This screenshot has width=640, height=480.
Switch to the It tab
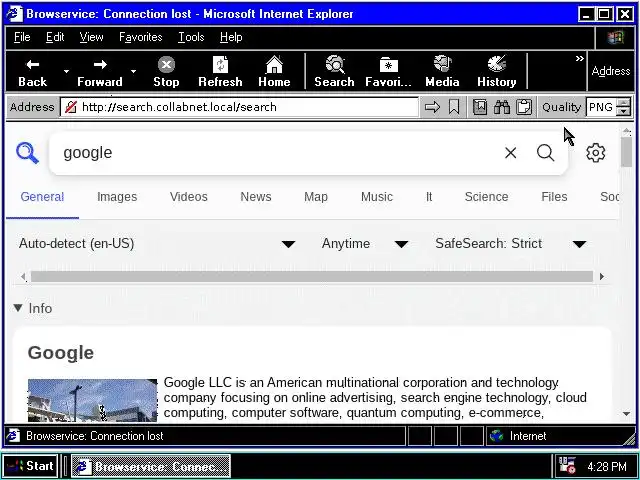[x=429, y=197]
